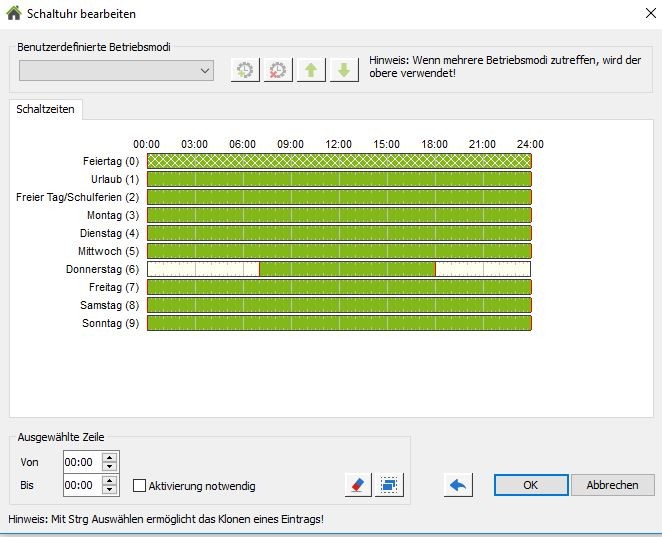Click the Montag (3) row label

coord(113,215)
